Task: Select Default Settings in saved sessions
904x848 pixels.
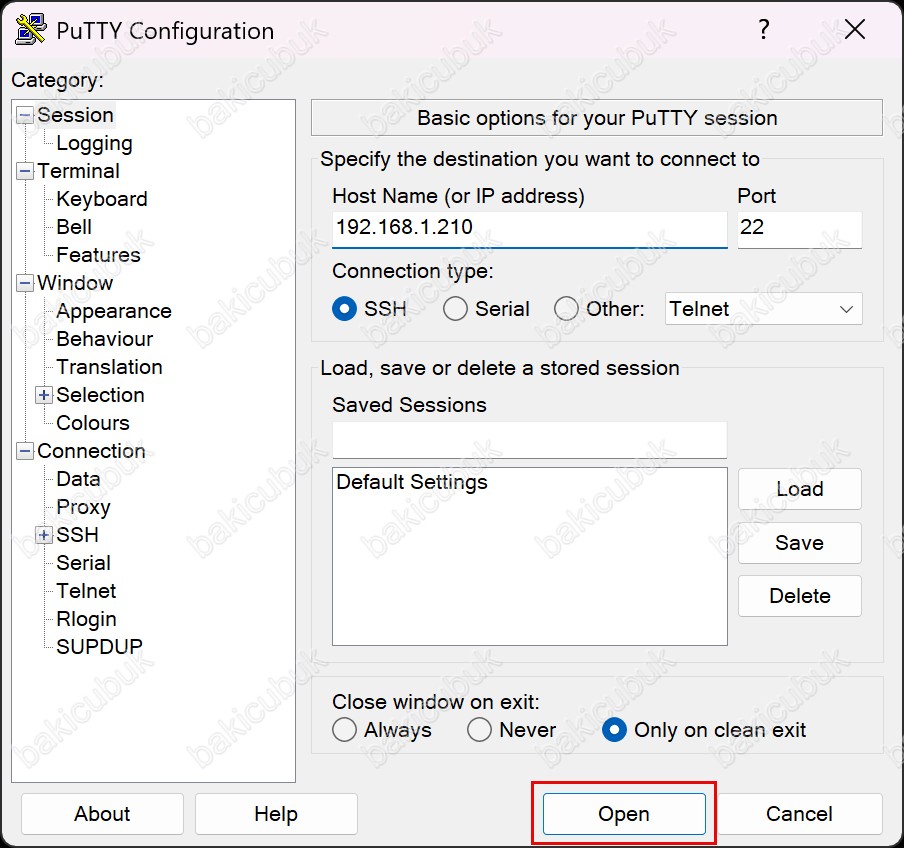Action: (x=412, y=482)
